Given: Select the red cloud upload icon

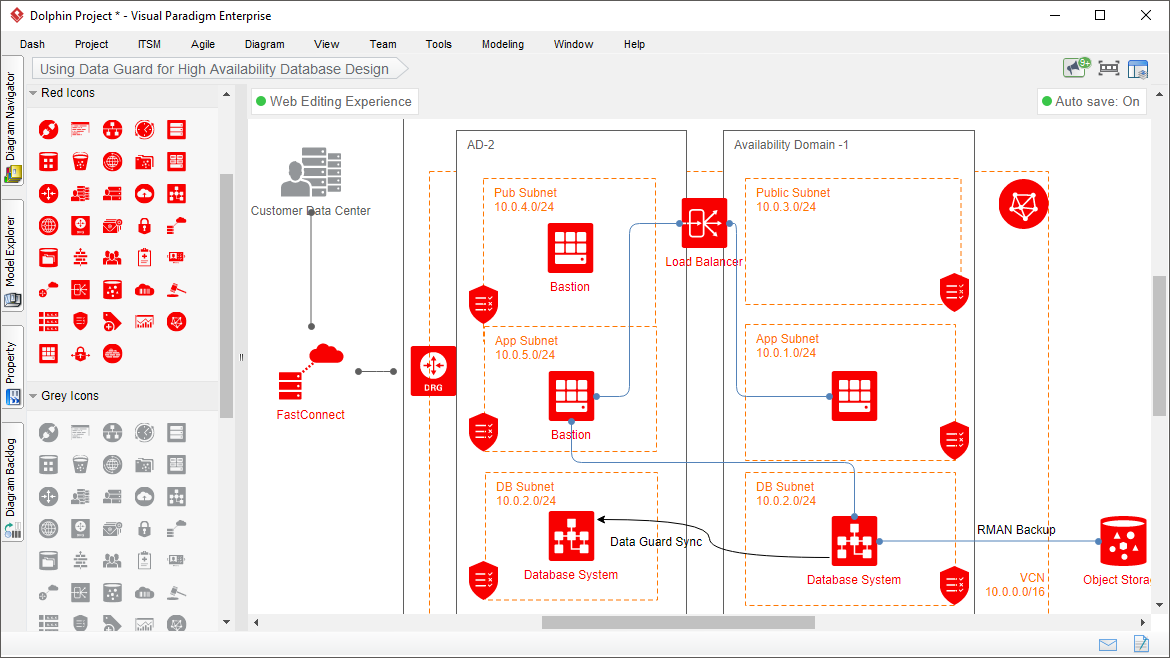Looking at the screenshot, I should coord(144,194).
